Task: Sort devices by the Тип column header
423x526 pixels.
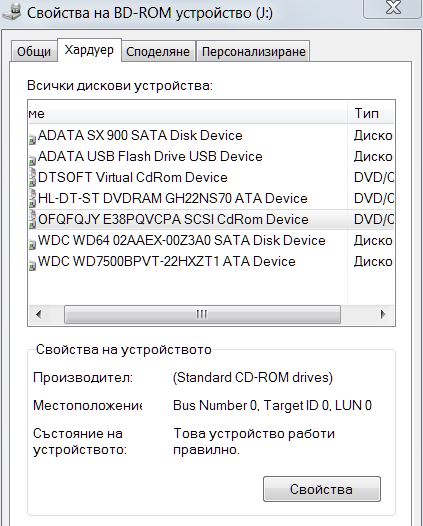Action: (x=371, y=113)
